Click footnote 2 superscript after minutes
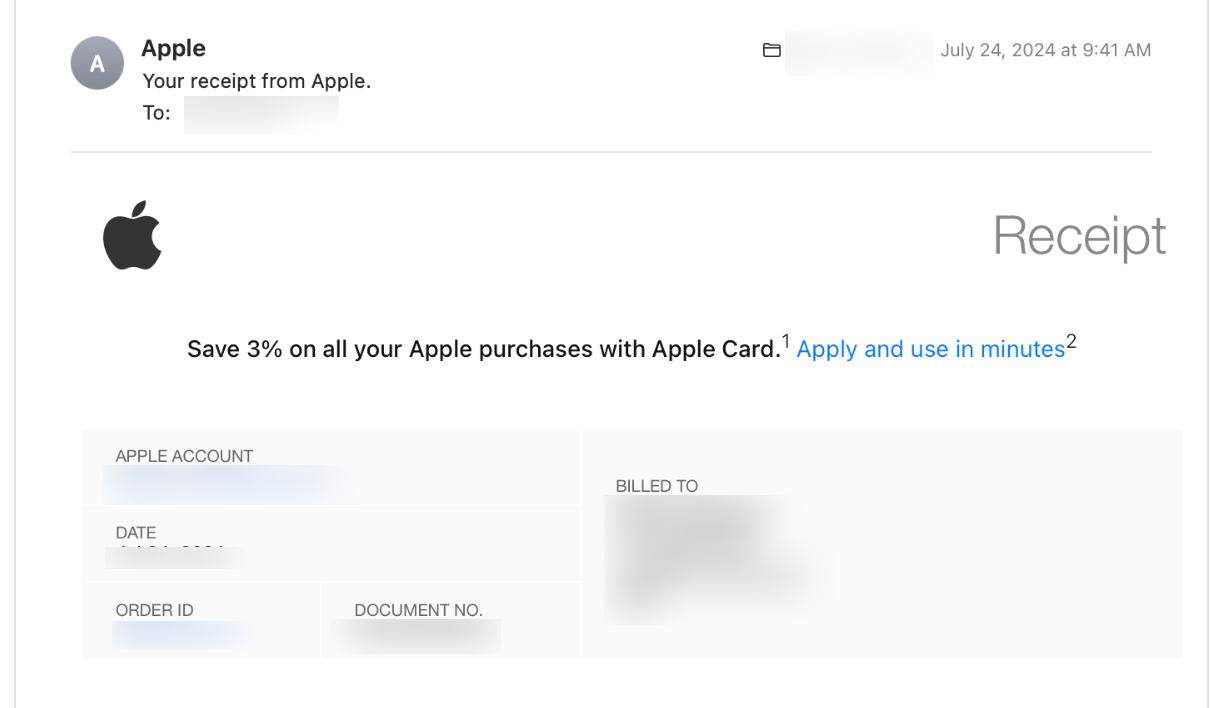The width and height of the screenshot is (1210, 708). click(1071, 342)
